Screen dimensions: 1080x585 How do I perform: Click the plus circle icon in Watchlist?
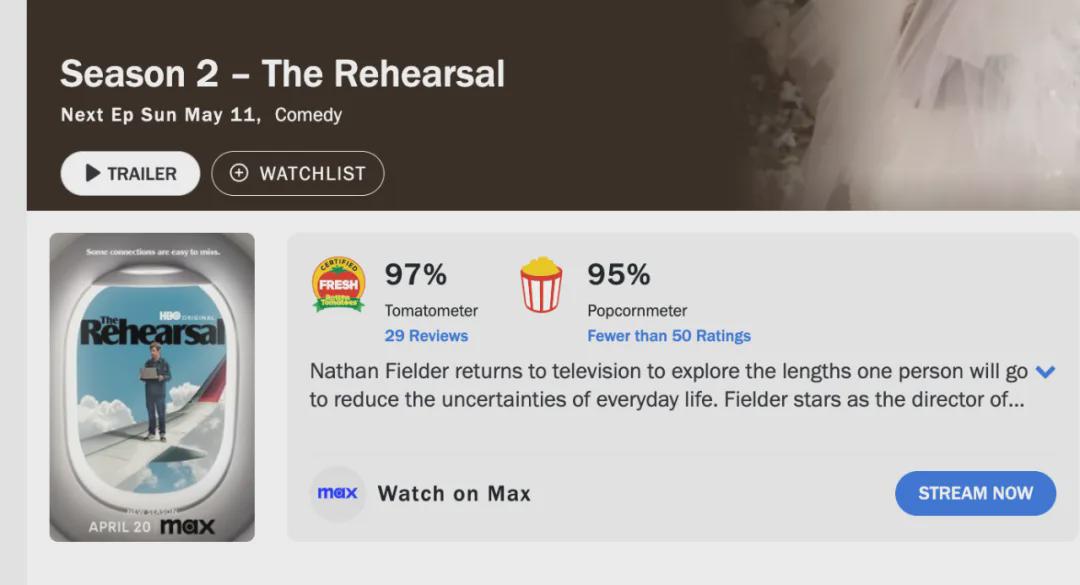point(238,173)
